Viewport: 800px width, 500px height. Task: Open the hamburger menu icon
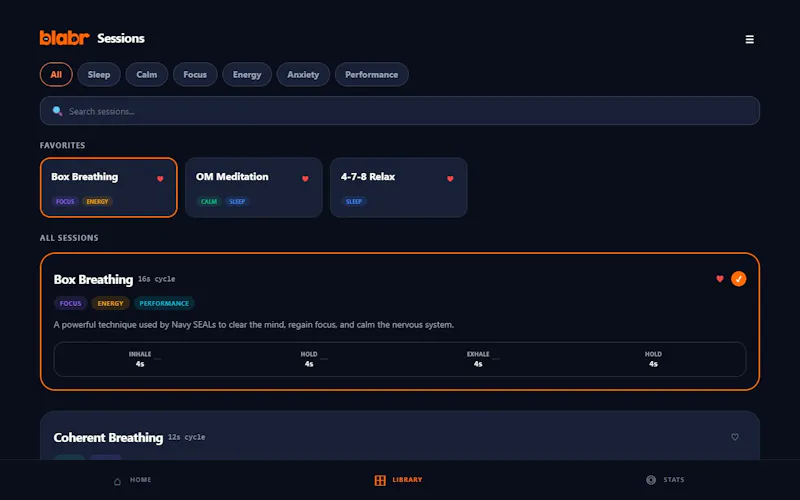(x=749, y=39)
